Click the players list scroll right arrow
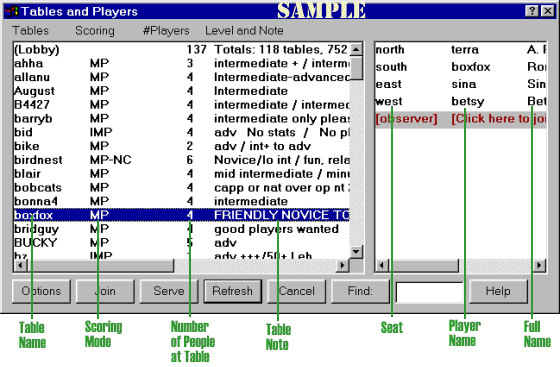 pos(539,265)
